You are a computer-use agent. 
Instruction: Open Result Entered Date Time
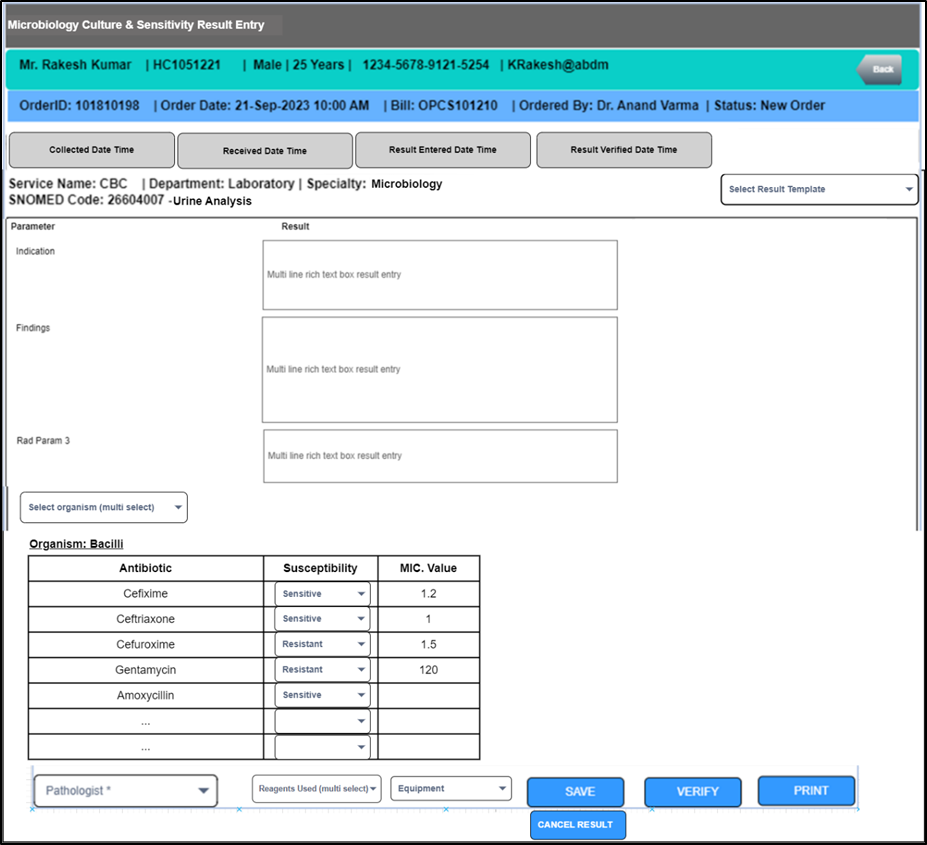(x=443, y=150)
